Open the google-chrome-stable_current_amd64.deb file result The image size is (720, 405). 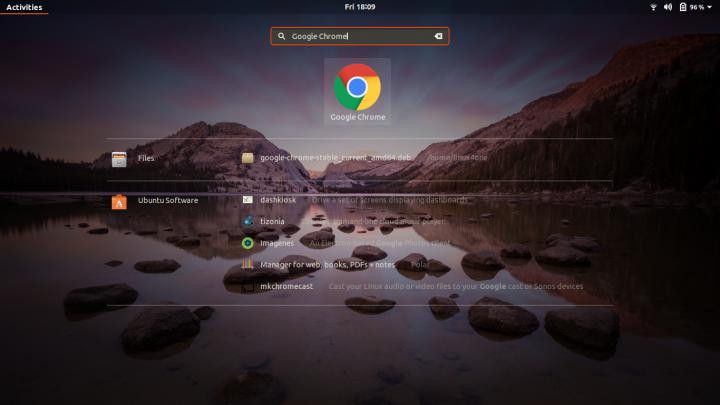[x=335, y=158]
